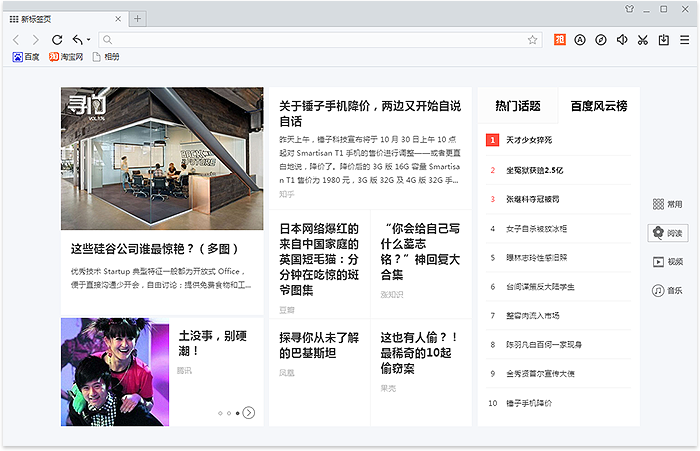Switch to the 热门话题 tab
The image size is (700, 451).
(x=518, y=106)
